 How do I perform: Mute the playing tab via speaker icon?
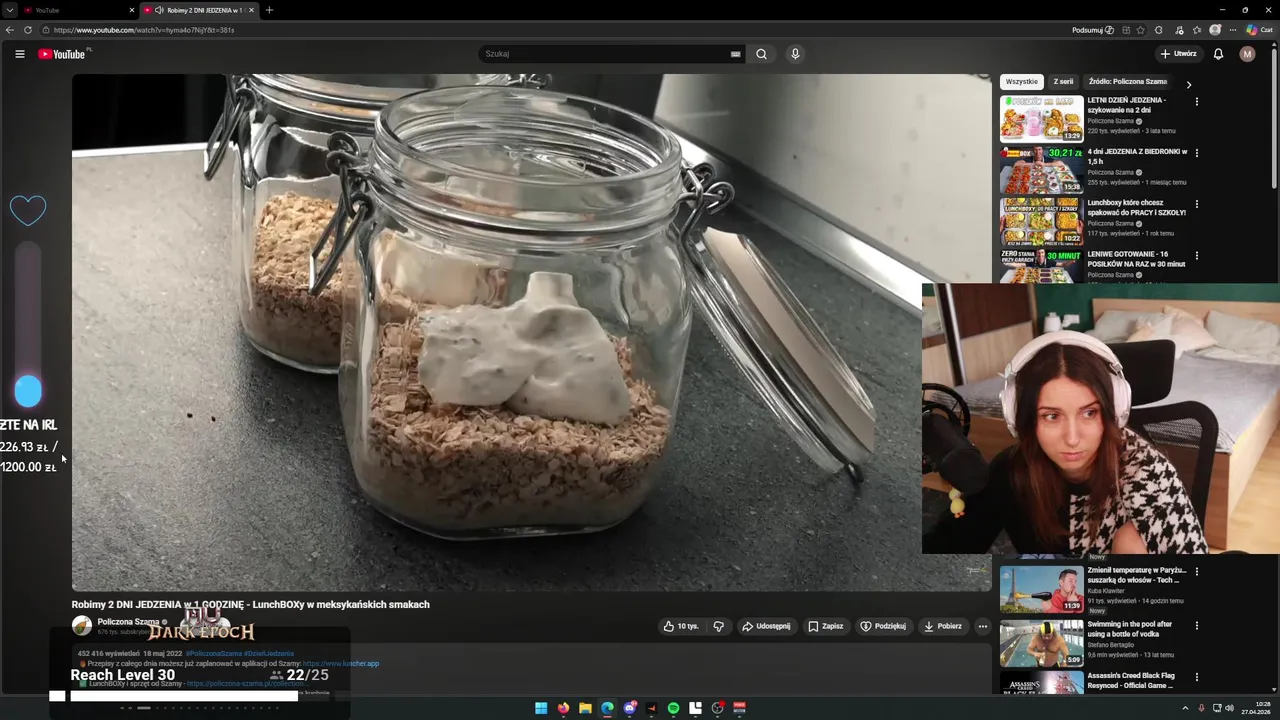click(159, 10)
